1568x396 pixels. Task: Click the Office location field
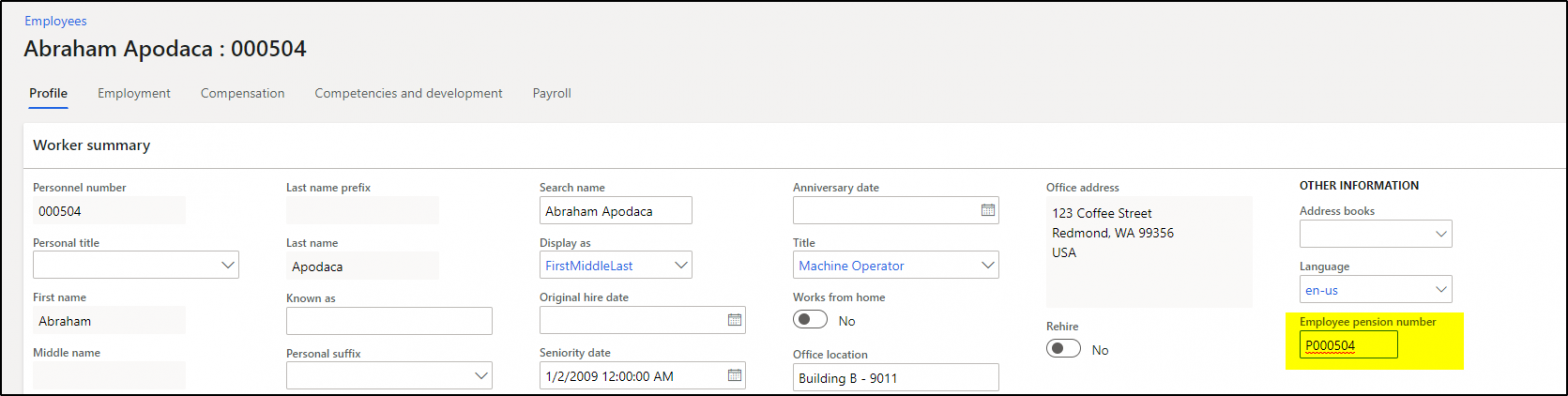(x=896, y=377)
